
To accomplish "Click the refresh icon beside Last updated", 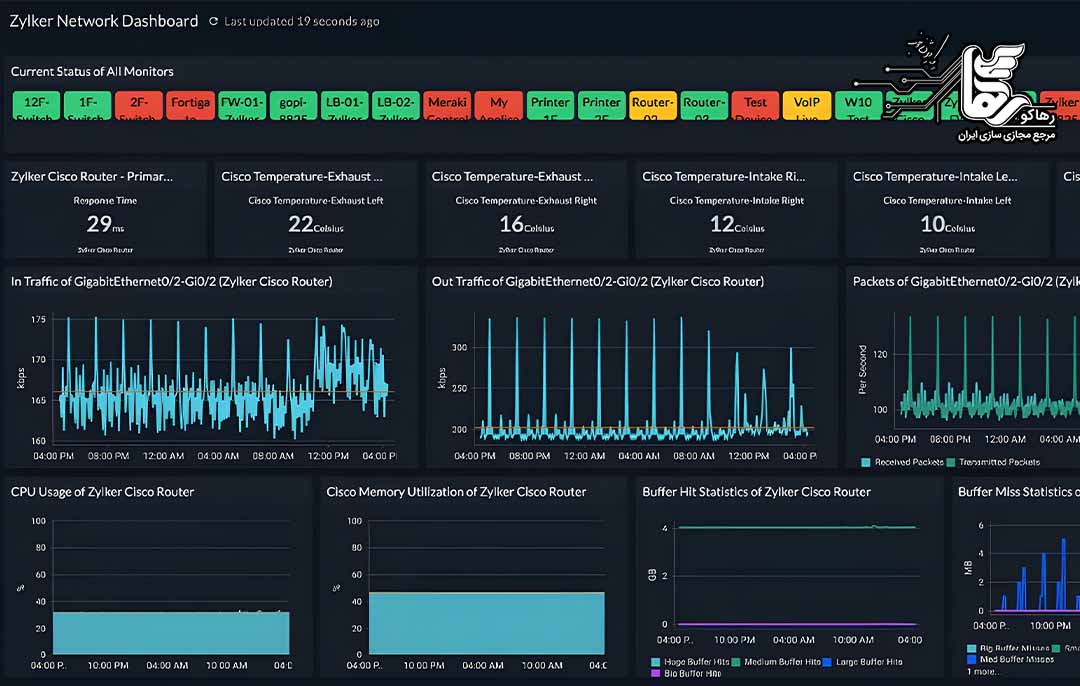I will point(213,21).
